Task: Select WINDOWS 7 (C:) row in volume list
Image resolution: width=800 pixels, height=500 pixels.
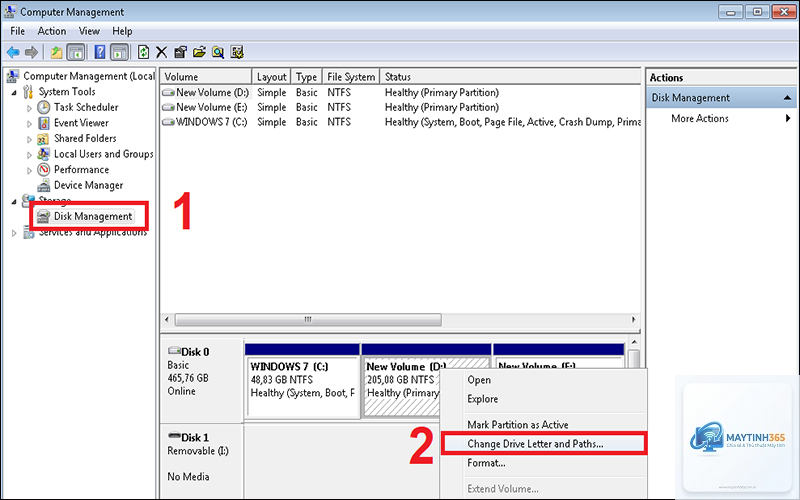Action: coord(401,122)
